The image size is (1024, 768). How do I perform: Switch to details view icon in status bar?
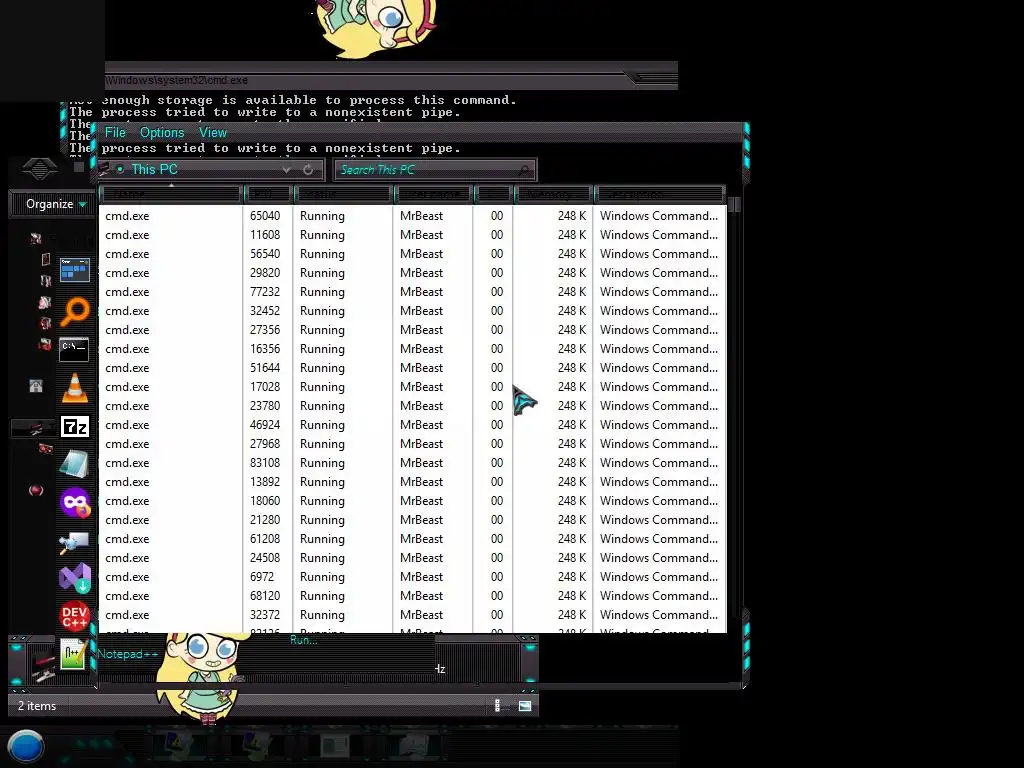[x=500, y=706]
